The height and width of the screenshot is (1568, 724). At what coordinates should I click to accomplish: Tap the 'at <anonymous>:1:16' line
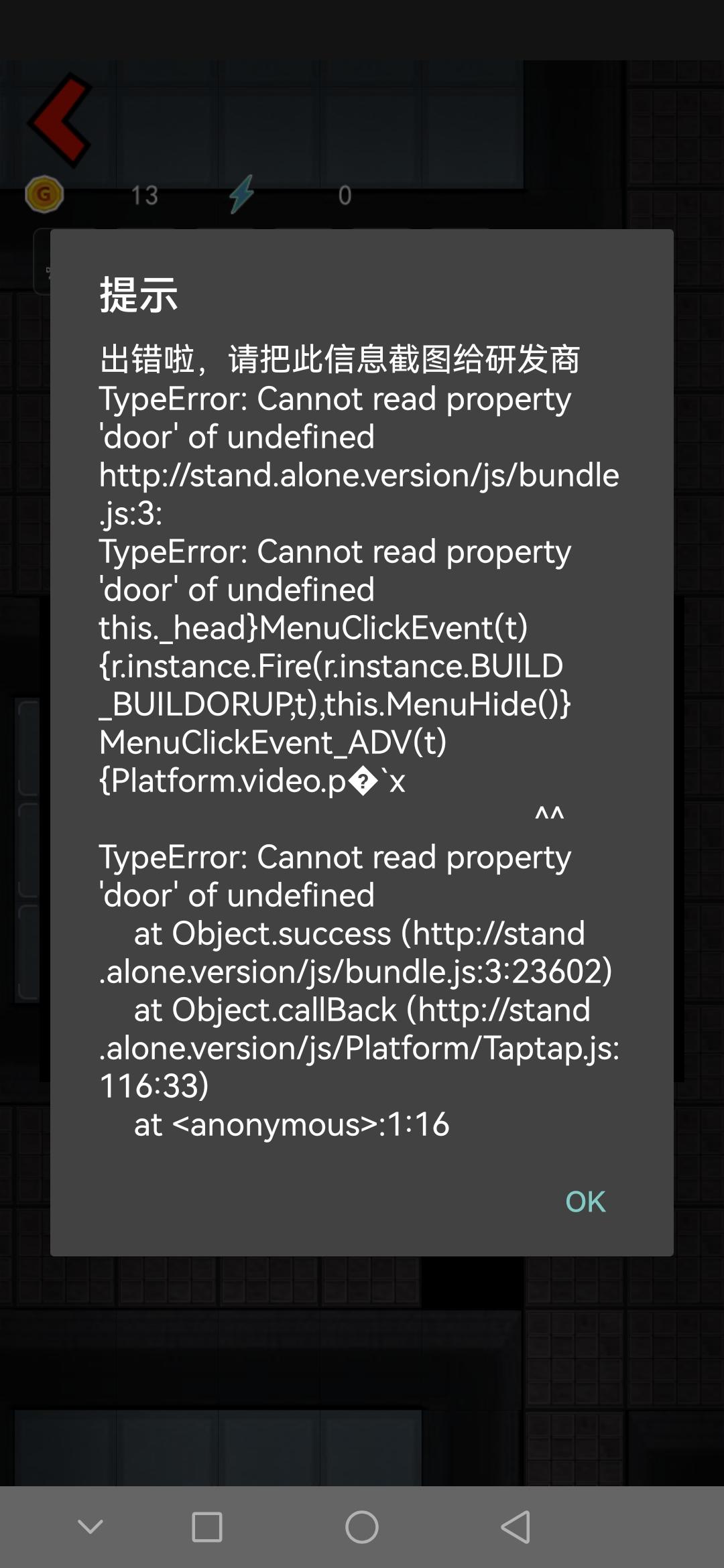292,1124
